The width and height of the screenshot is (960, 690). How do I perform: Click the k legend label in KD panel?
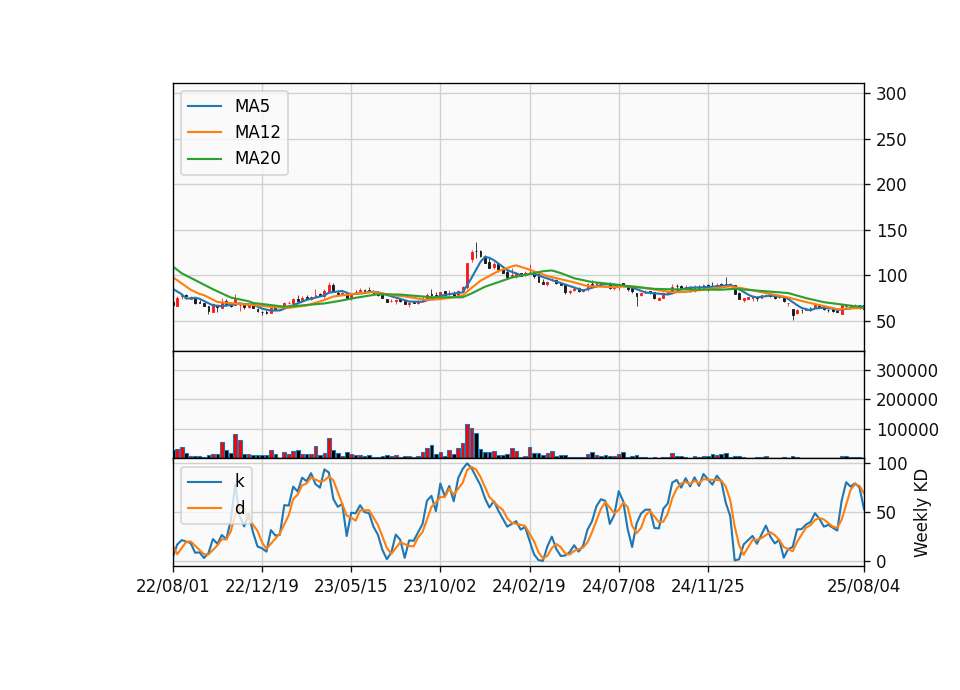(x=239, y=481)
